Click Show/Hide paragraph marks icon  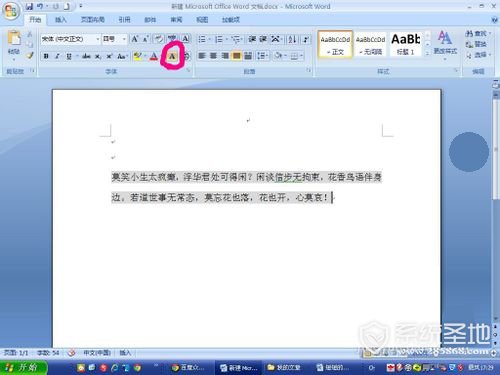pos(305,39)
